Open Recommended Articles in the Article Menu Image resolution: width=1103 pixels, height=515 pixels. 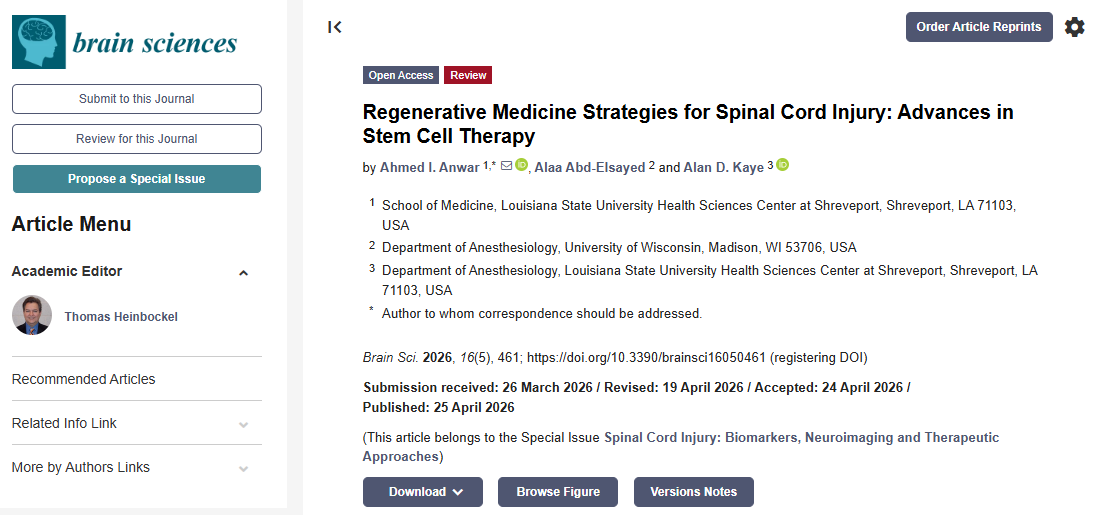pyautogui.click(x=84, y=379)
